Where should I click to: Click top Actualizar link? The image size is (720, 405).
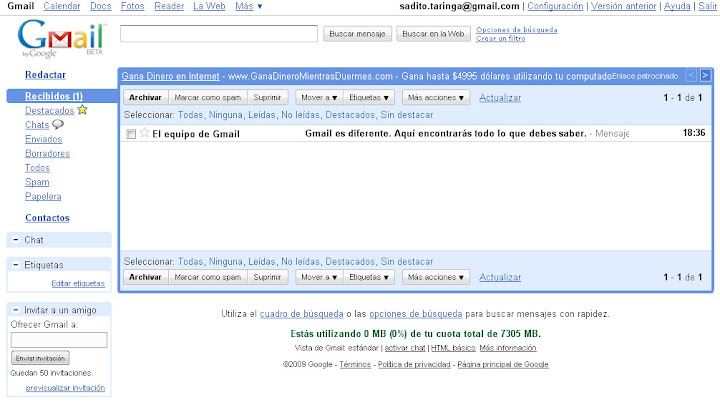500,97
